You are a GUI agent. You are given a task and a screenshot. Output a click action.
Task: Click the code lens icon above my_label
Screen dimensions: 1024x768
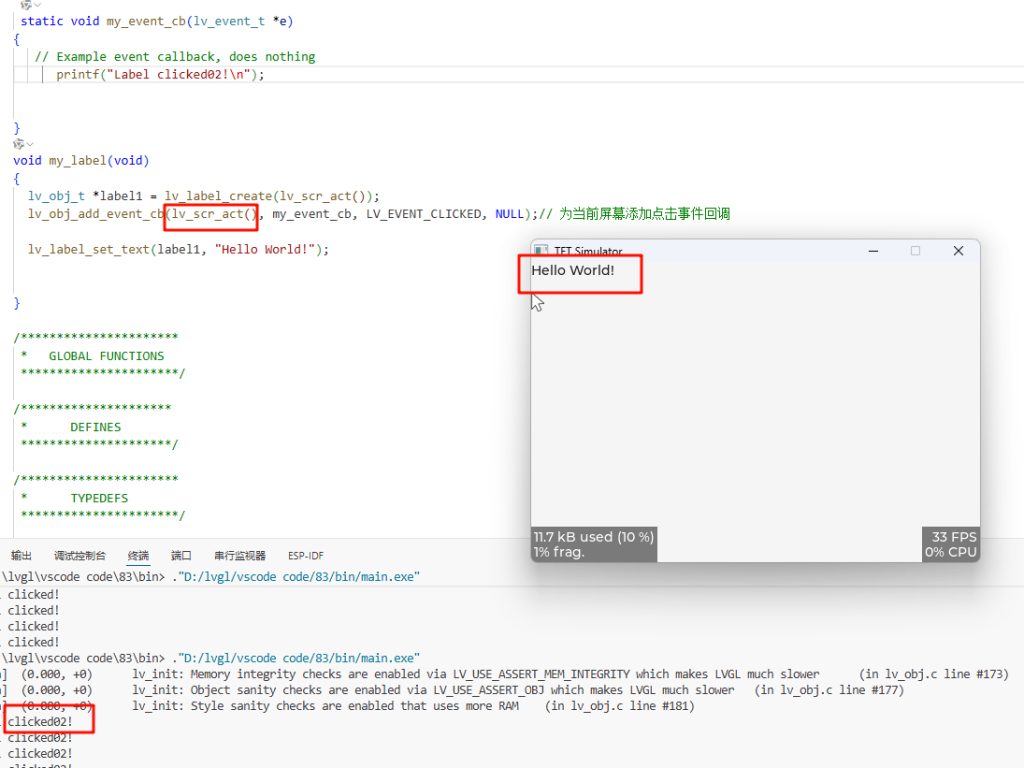coord(17,145)
